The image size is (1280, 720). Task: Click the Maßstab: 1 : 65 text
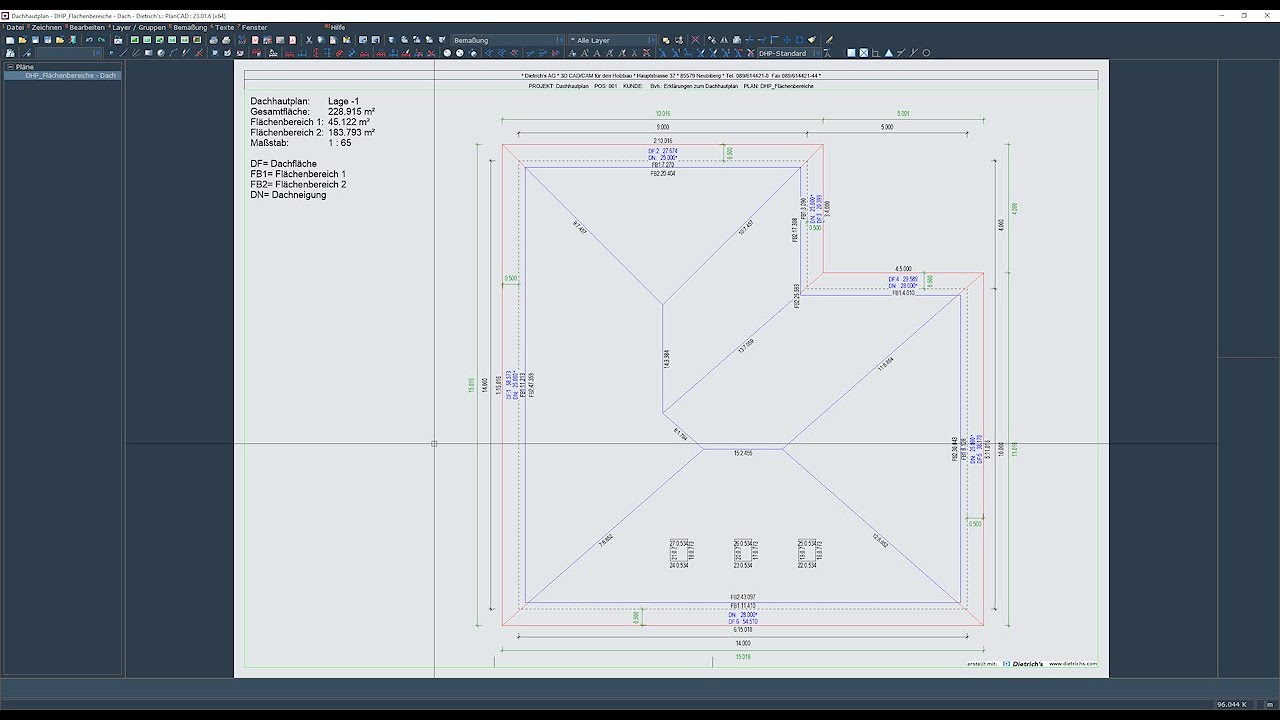tap(301, 143)
